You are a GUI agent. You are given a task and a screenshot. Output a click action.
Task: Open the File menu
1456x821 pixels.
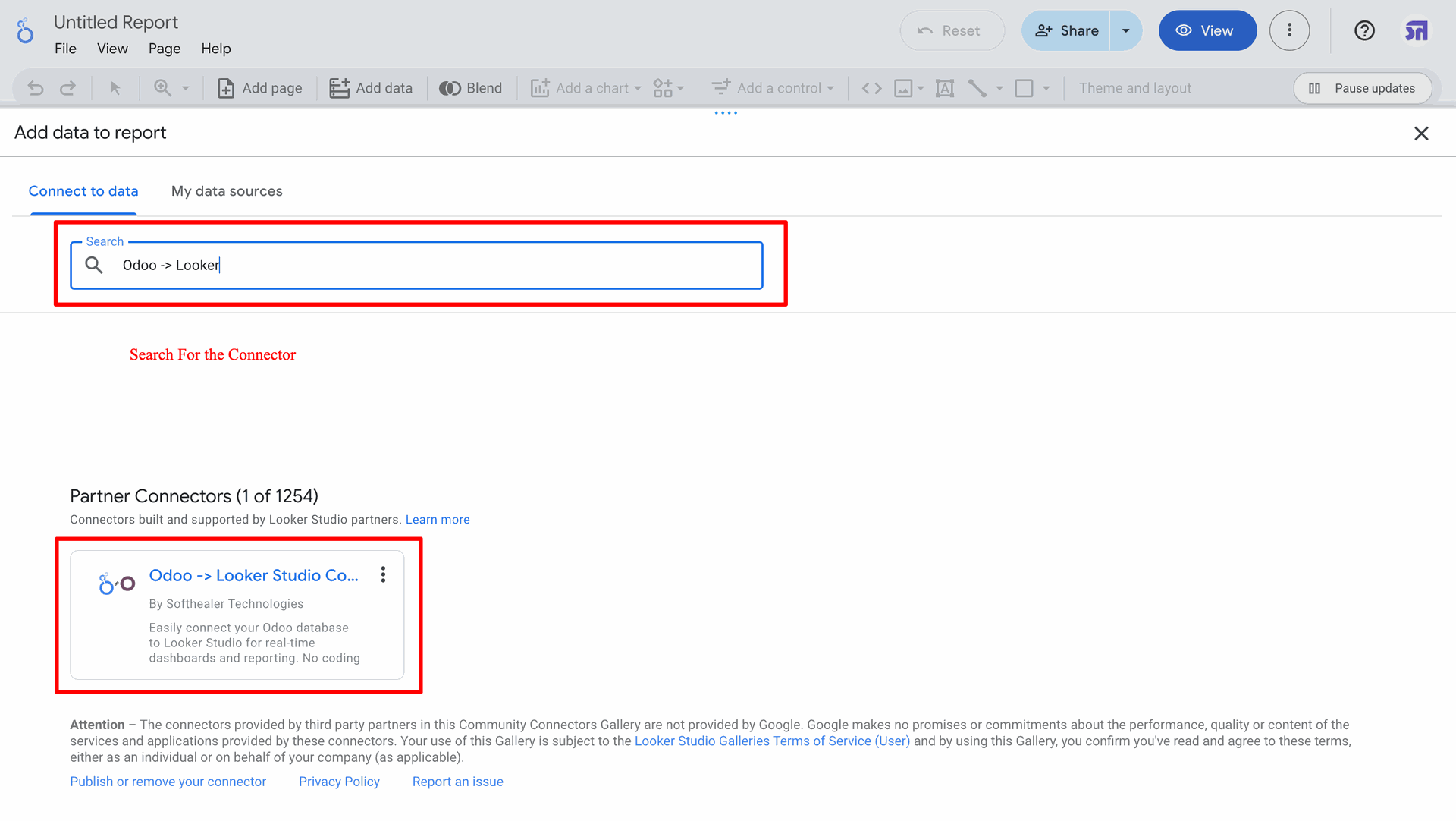tap(65, 49)
